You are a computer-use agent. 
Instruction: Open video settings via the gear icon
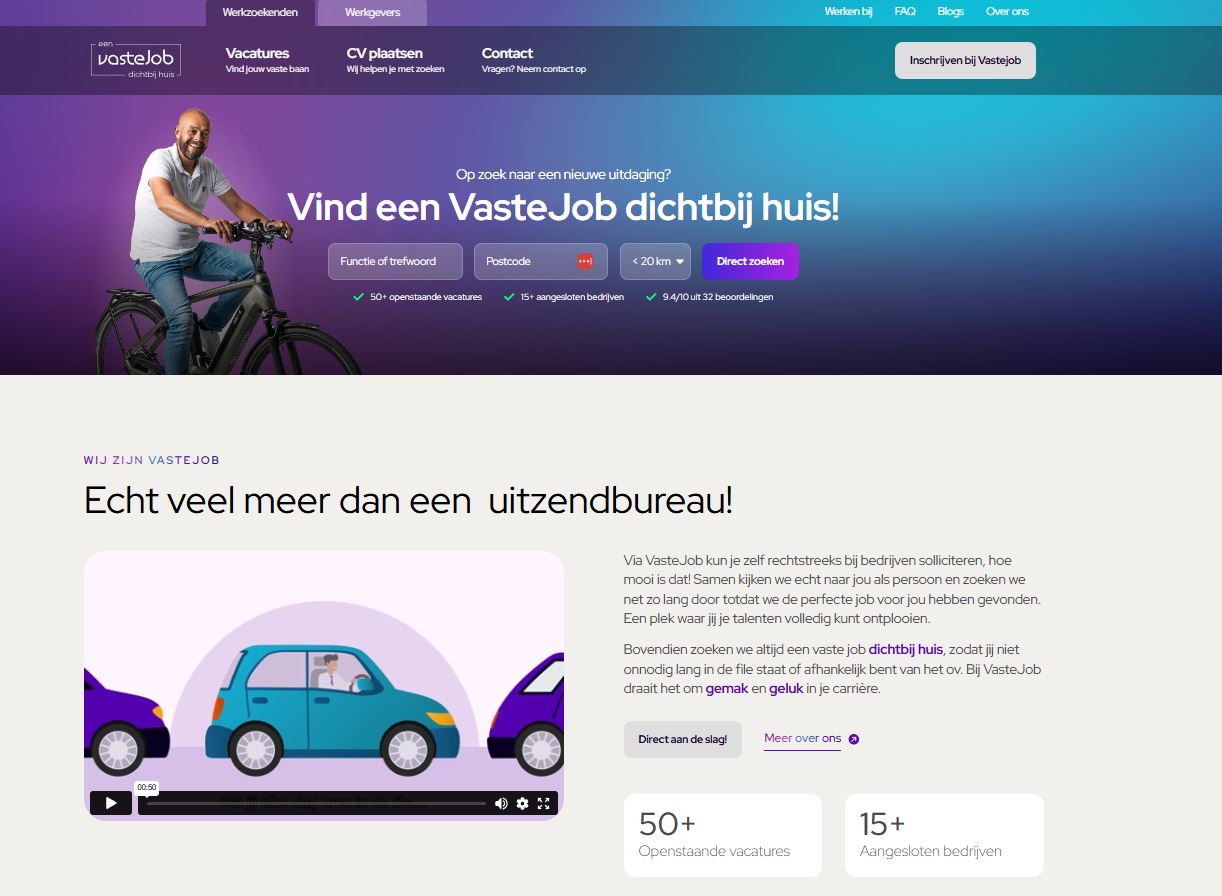coord(522,803)
